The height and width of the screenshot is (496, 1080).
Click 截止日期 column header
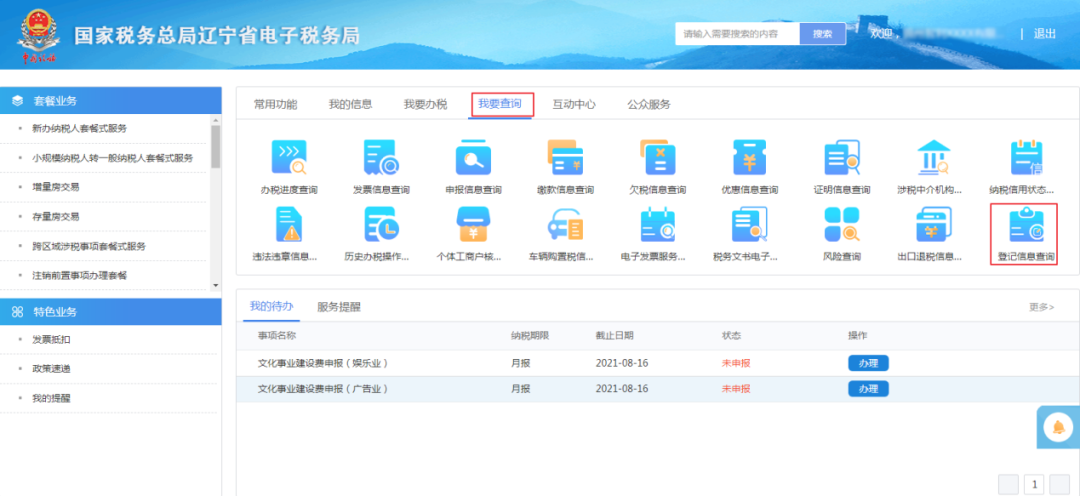614,336
